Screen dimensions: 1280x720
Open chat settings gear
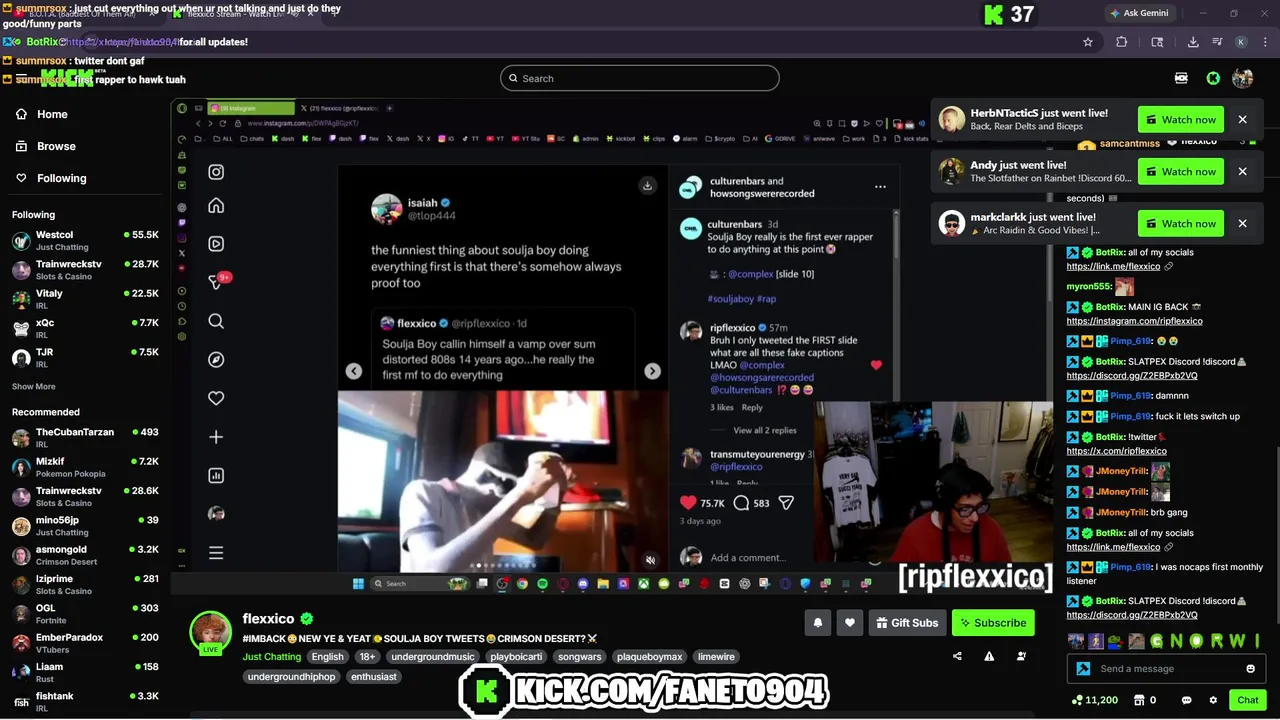coord(1213,700)
